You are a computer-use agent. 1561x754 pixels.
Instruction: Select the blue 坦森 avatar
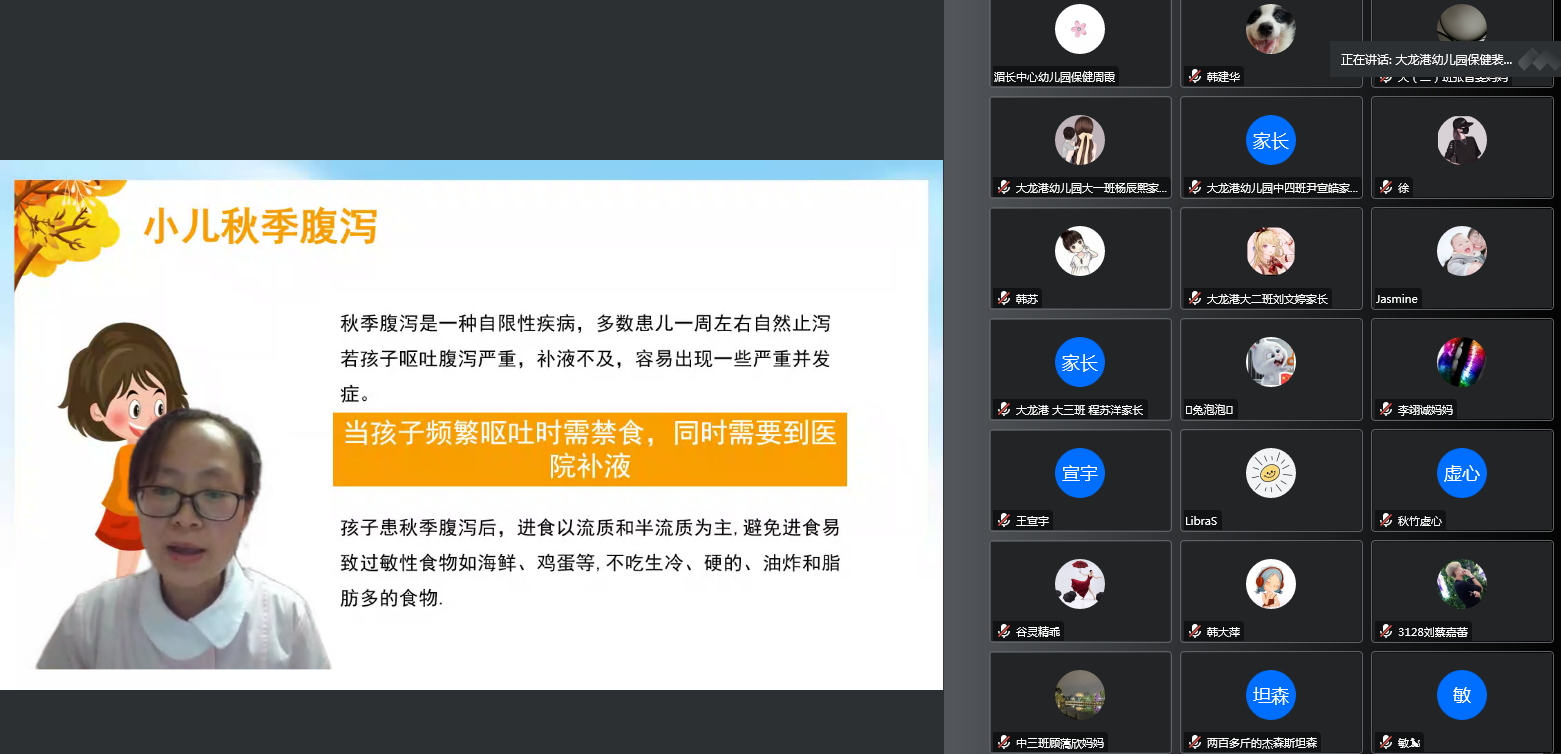click(1271, 695)
